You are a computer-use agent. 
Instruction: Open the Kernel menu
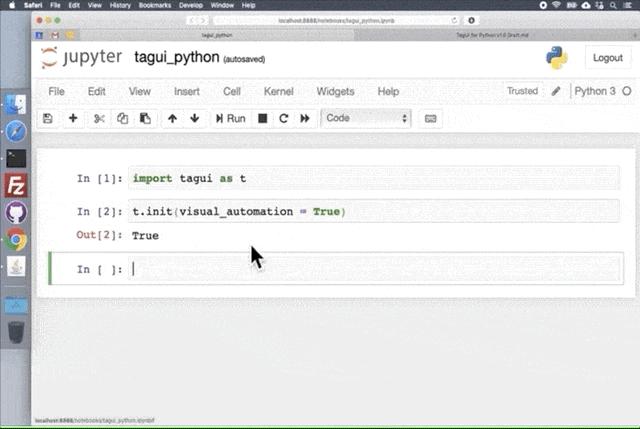(278, 91)
